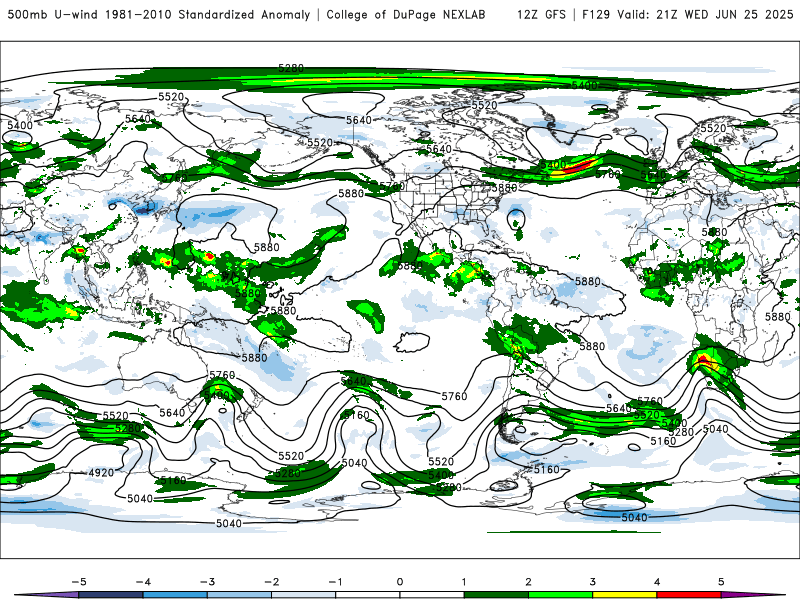This screenshot has width=800, height=600.
Task: Select the yellow swatch between 3 and 4
Action: [x=624, y=595]
